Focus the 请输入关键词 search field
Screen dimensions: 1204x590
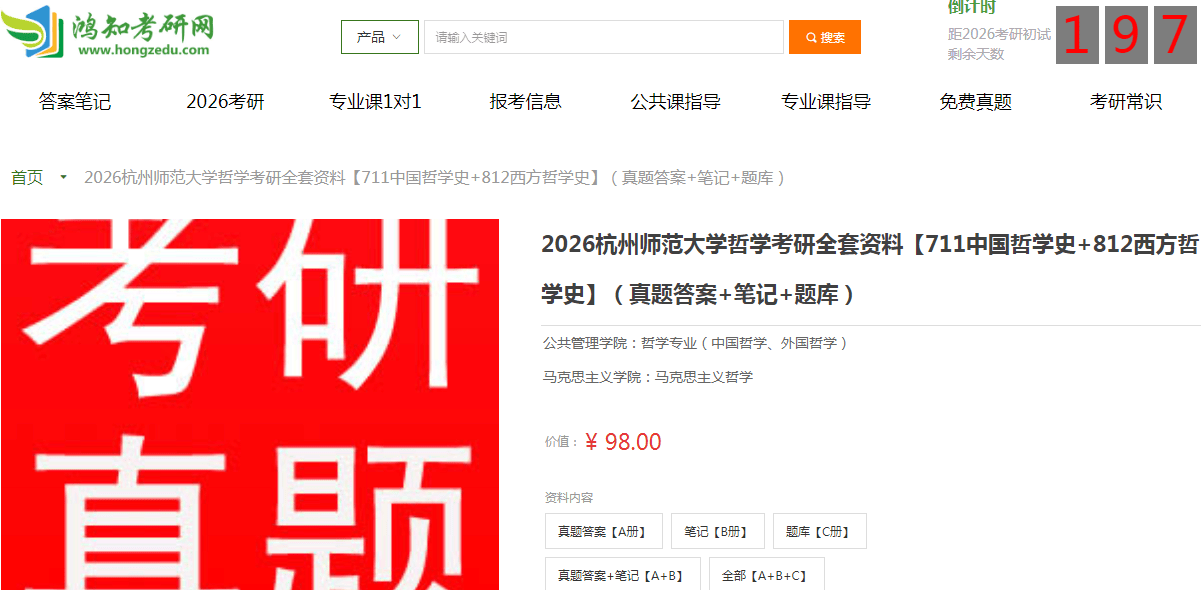click(x=604, y=37)
